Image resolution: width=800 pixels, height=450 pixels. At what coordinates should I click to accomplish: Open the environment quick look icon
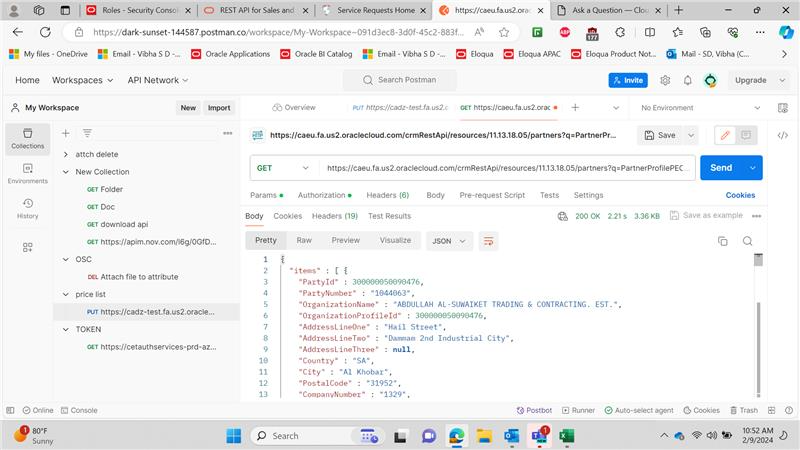782,108
